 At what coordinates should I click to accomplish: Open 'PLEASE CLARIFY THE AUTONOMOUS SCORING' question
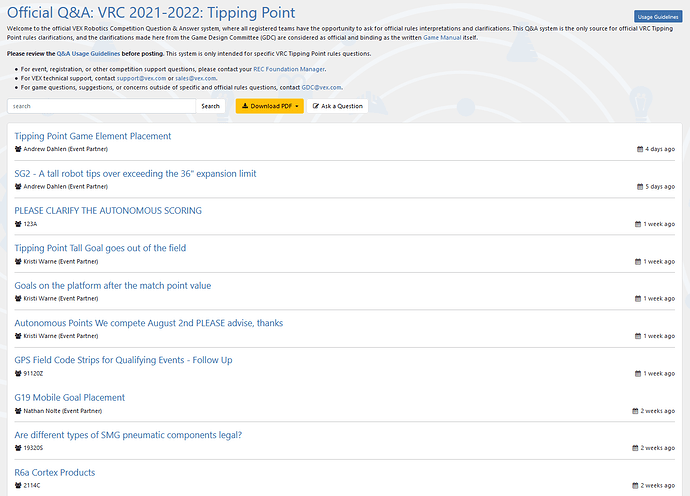[x=108, y=211]
